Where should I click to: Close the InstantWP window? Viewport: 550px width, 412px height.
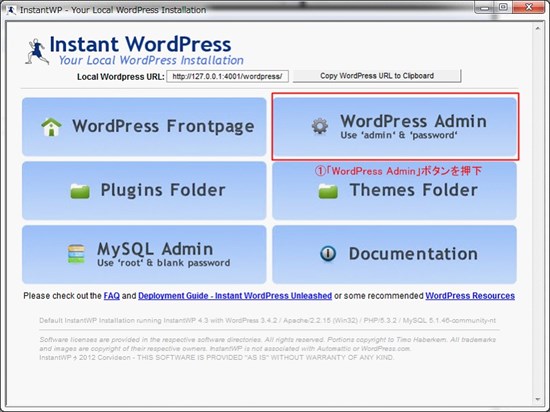point(529,7)
